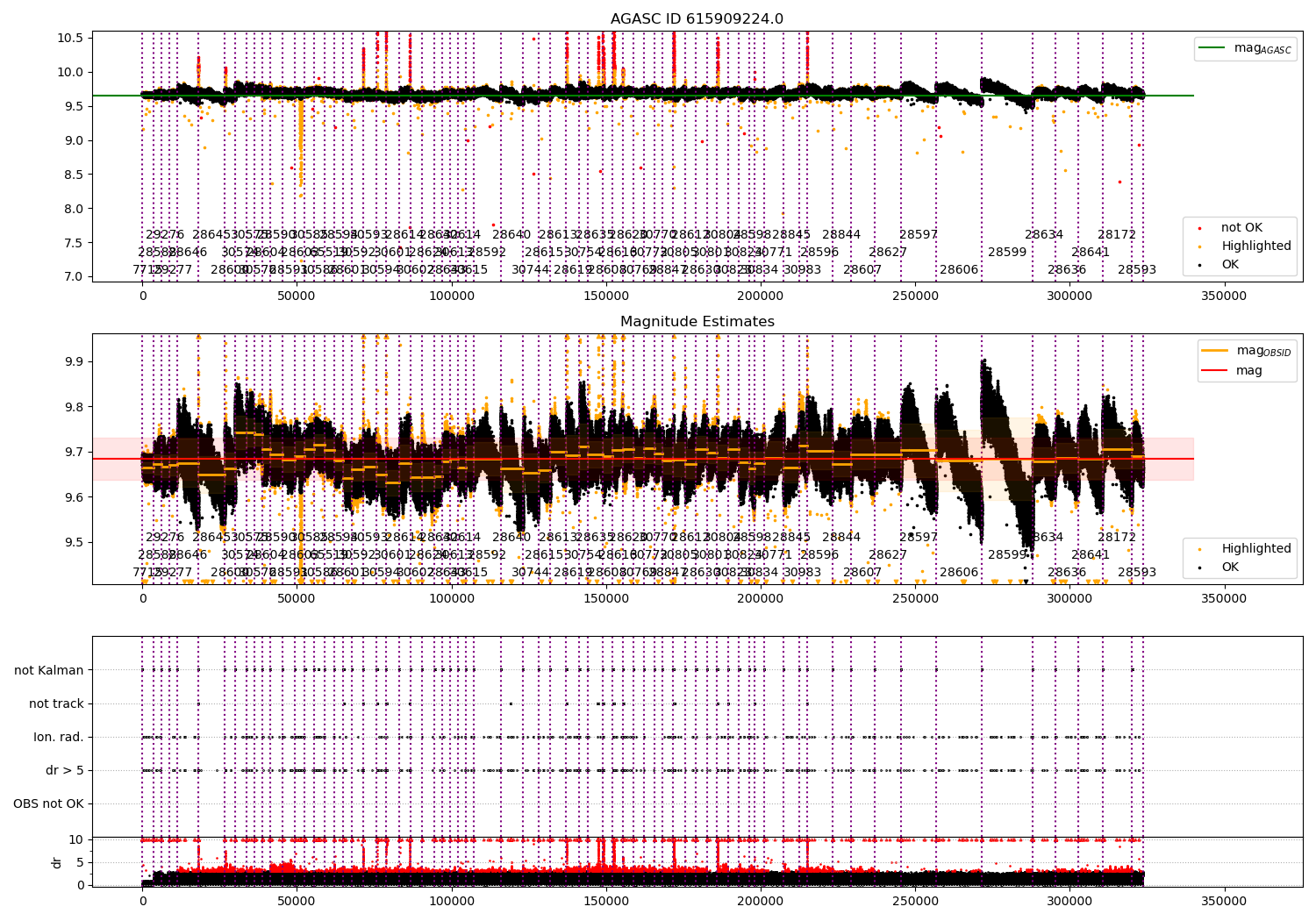Click obsid label '28606' in the top plot
1316x921 pixels.
tap(959, 269)
